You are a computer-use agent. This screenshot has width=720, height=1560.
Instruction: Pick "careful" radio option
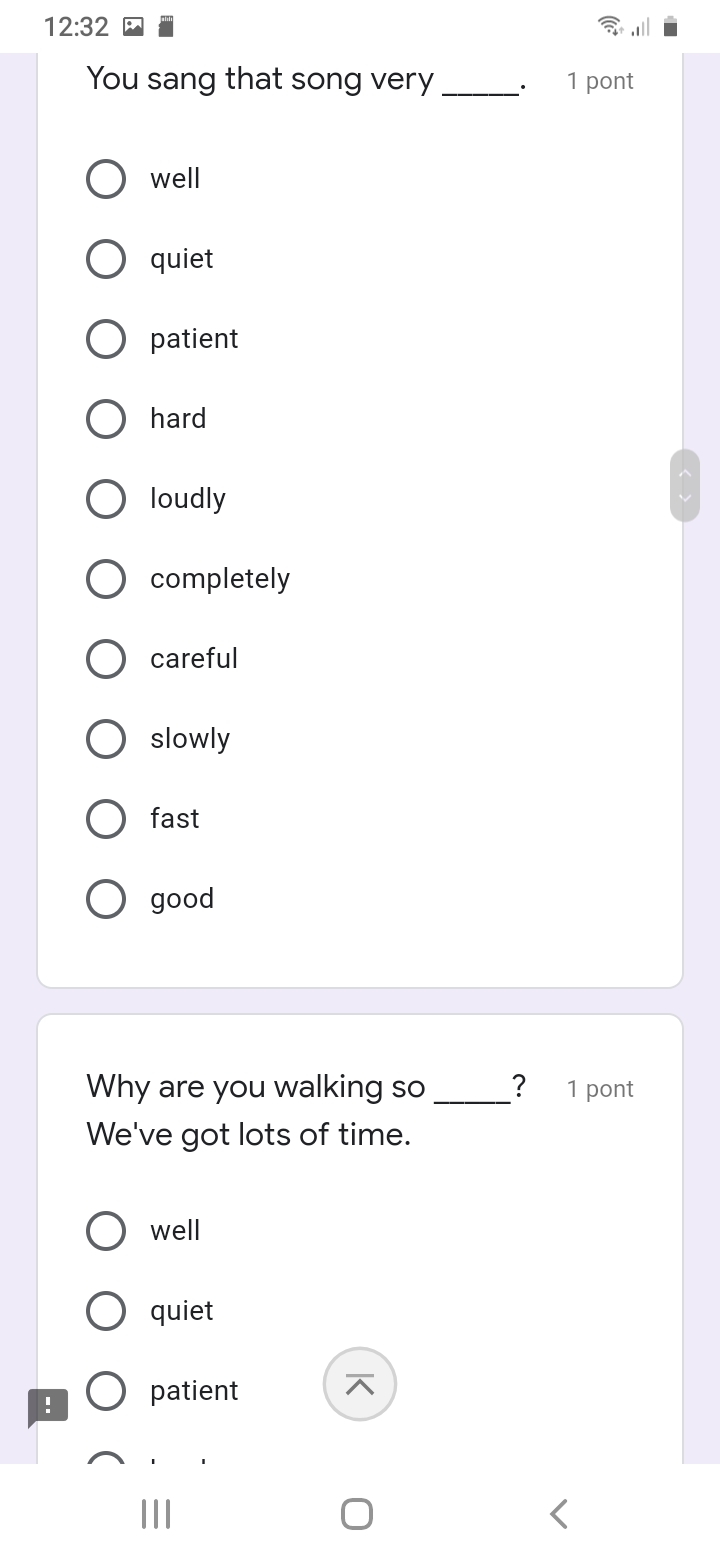[x=106, y=659]
